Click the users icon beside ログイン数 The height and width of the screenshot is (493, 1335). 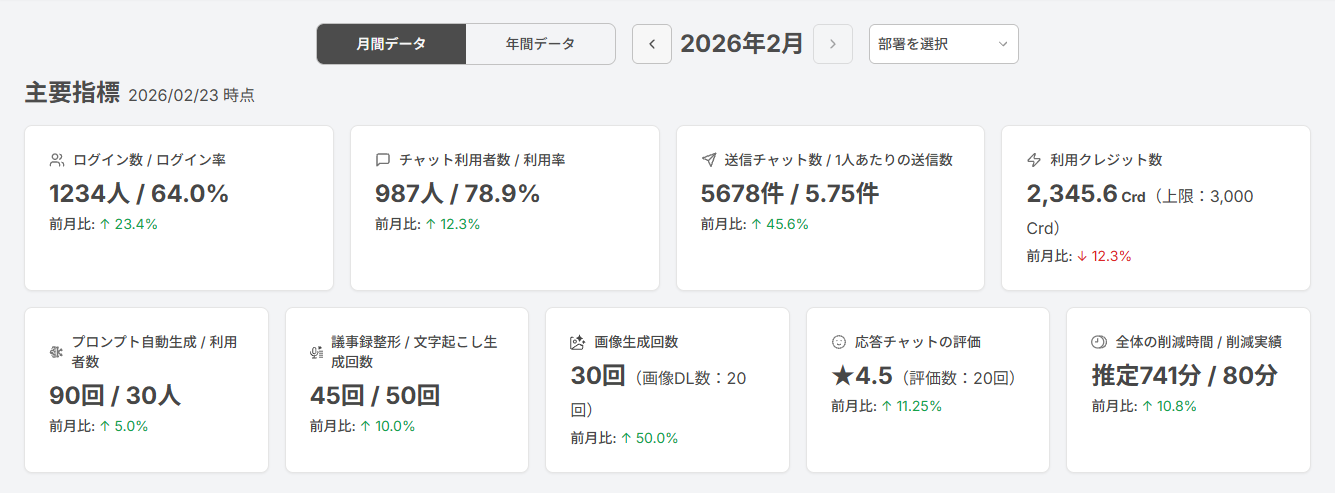click(x=57, y=160)
